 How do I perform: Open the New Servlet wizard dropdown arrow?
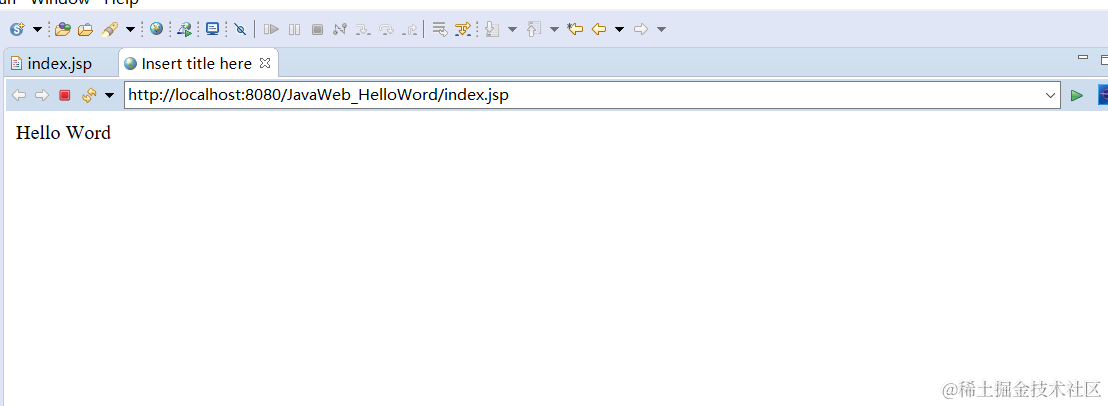tap(37, 30)
